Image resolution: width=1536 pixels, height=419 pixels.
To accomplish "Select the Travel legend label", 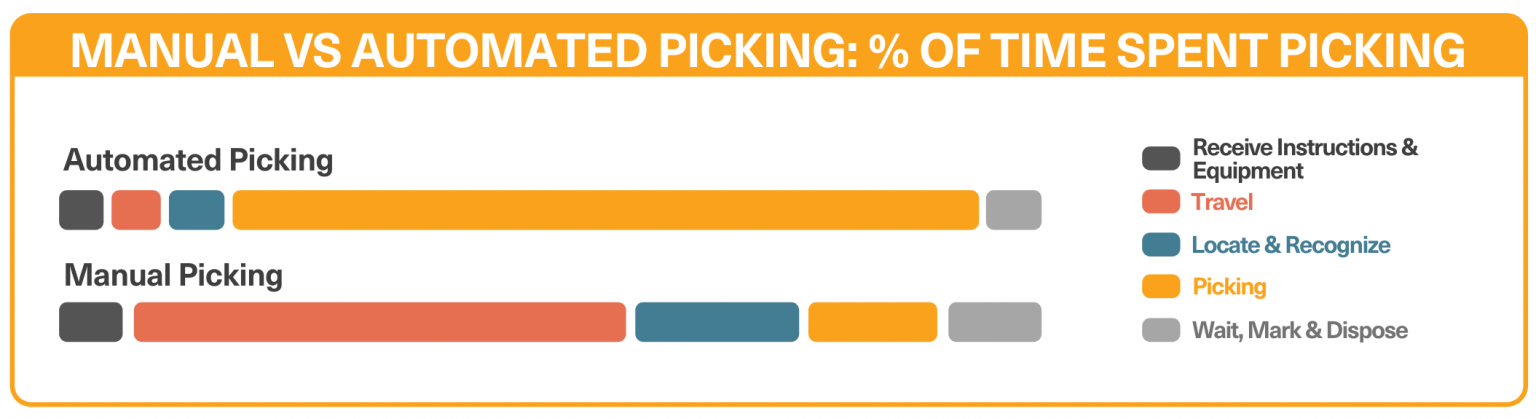I will 1221,202.
